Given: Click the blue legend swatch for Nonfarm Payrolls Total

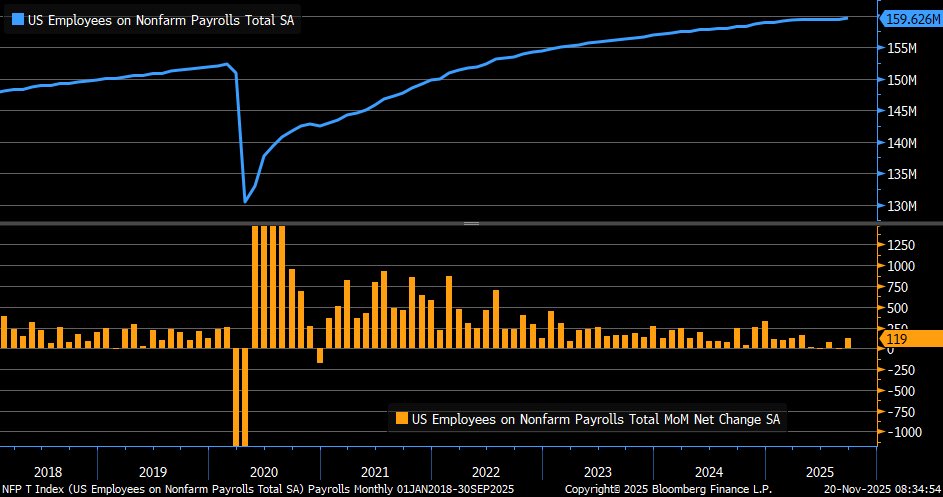Looking at the screenshot, I should 16,18.
